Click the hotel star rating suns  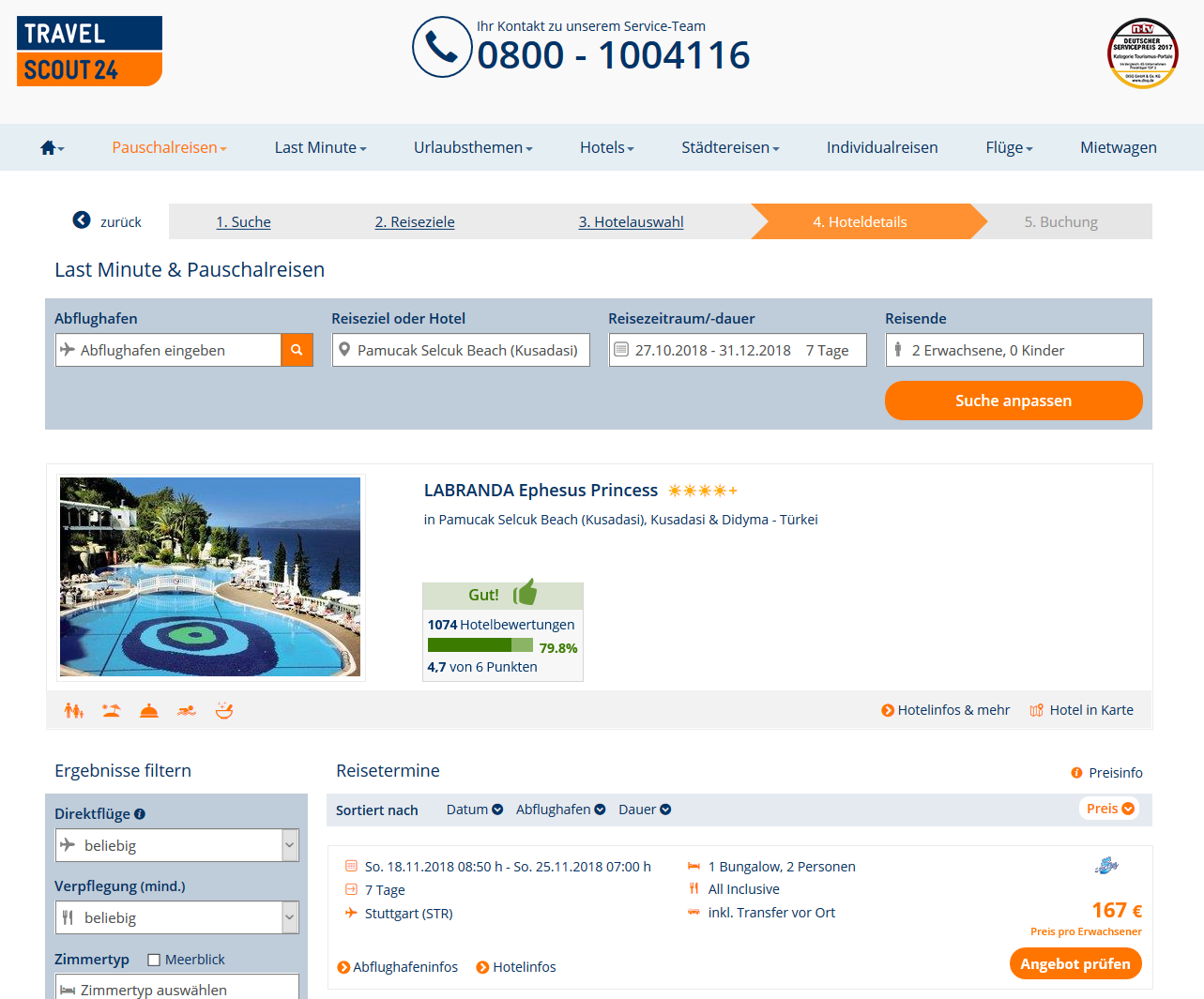coord(702,491)
